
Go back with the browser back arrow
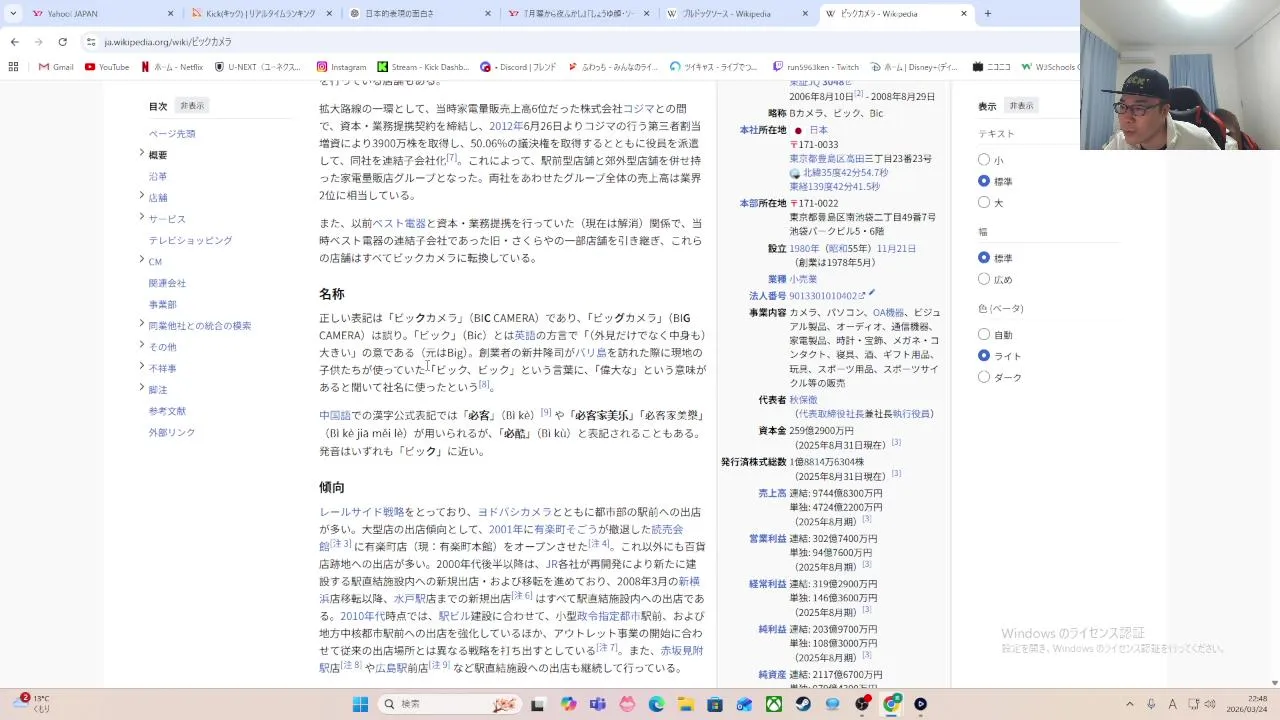(14, 42)
